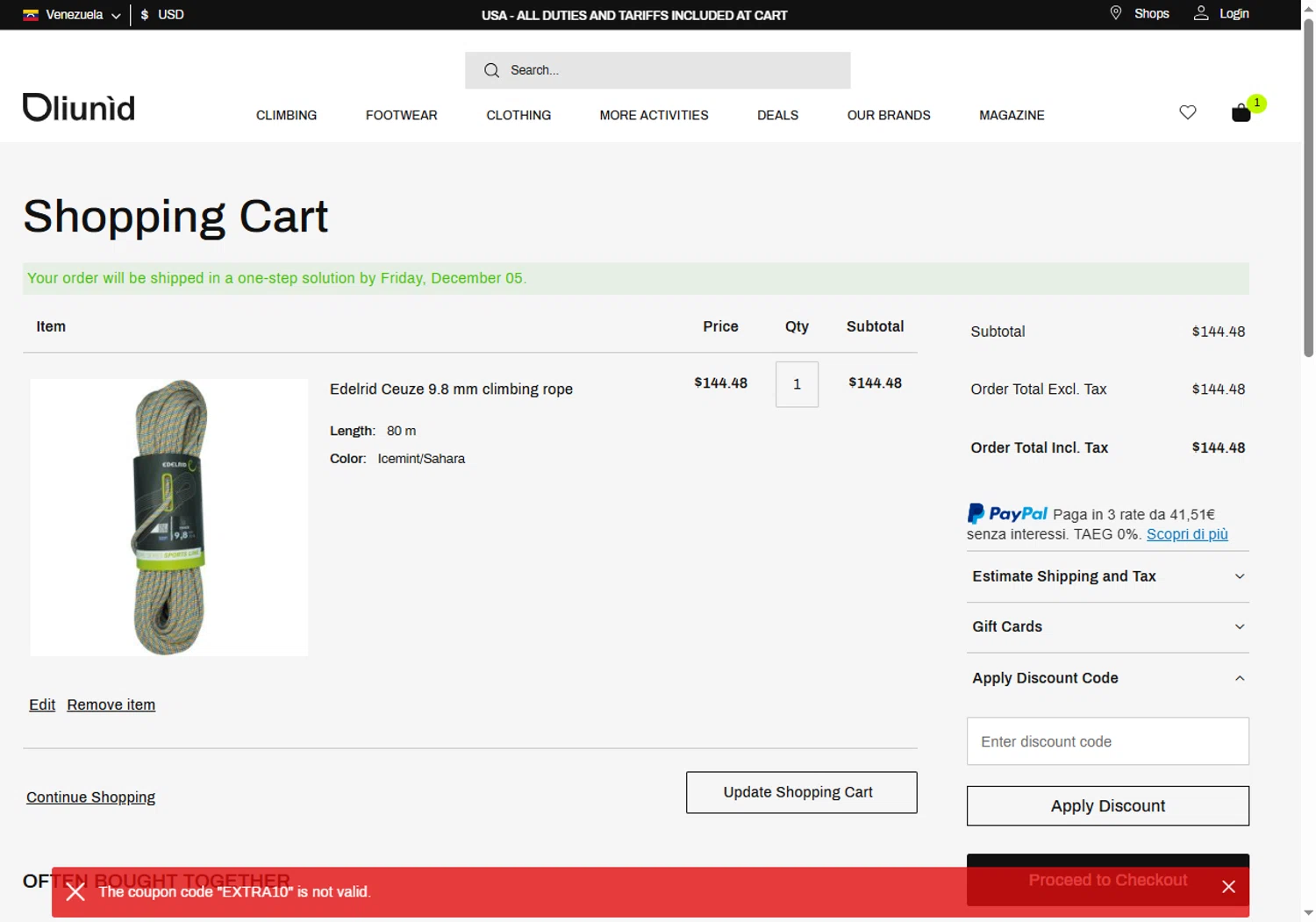Viewport: 1316px width, 922px height.
Task: Click the Scopri di più link
Action: [1187, 534]
